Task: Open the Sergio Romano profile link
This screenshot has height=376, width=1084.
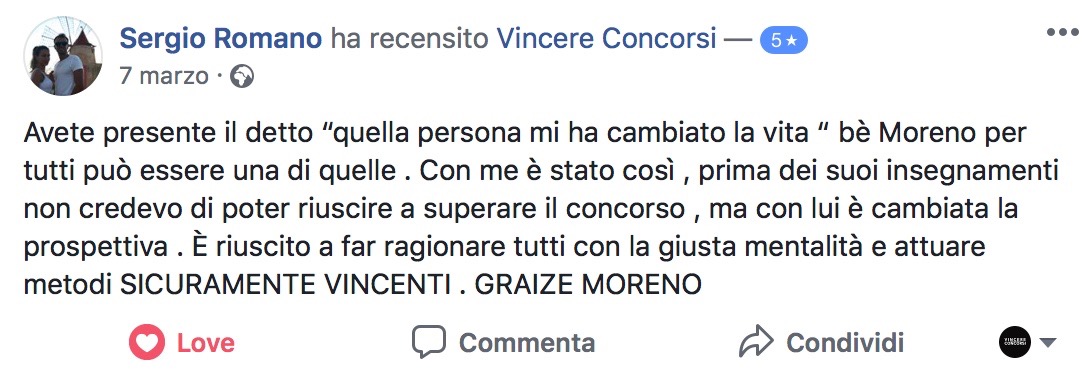Action: tap(221, 40)
